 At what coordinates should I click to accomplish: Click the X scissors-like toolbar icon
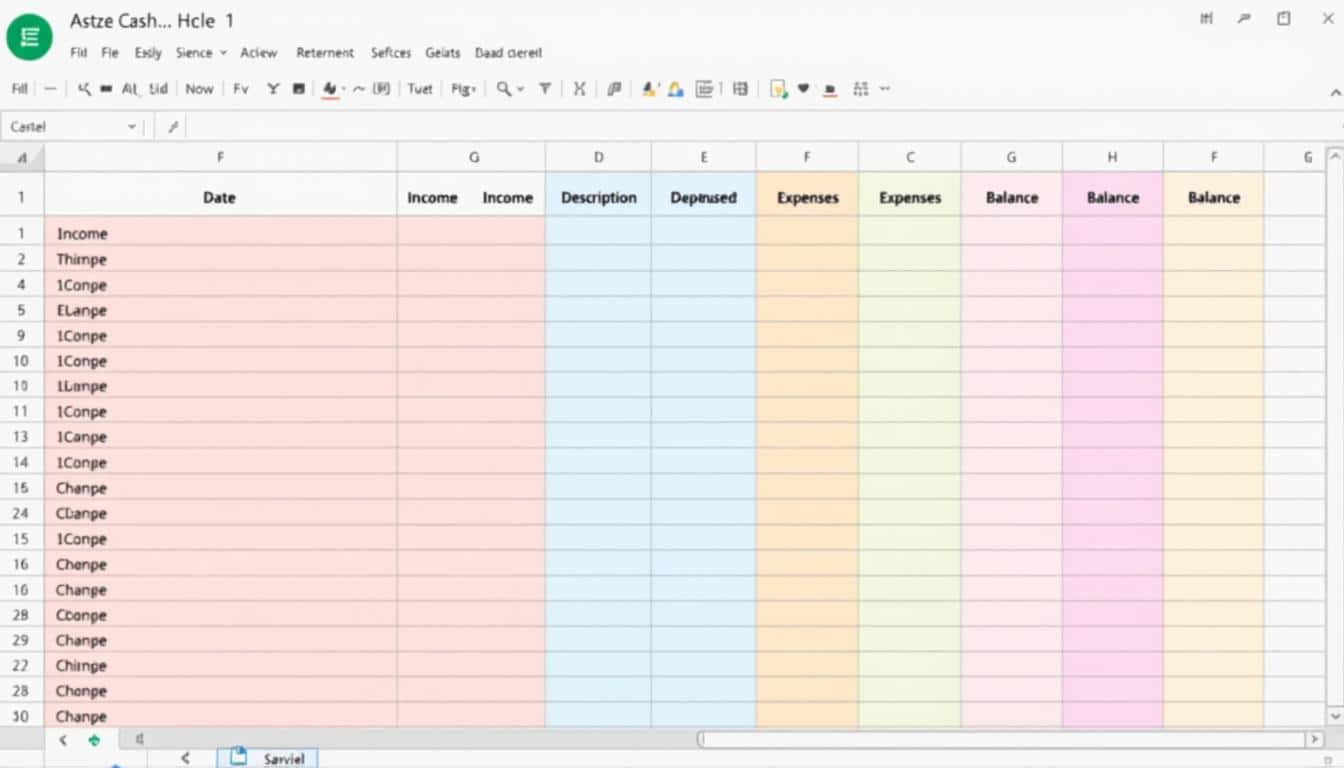579,89
